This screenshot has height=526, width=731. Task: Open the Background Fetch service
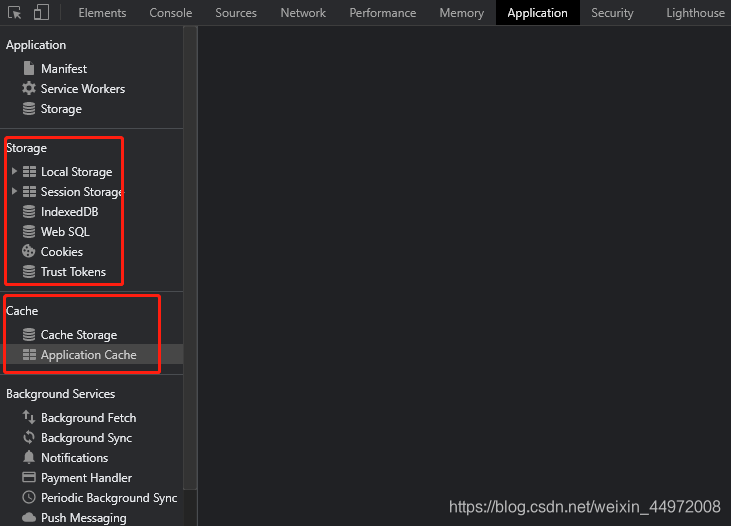click(x=89, y=418)
